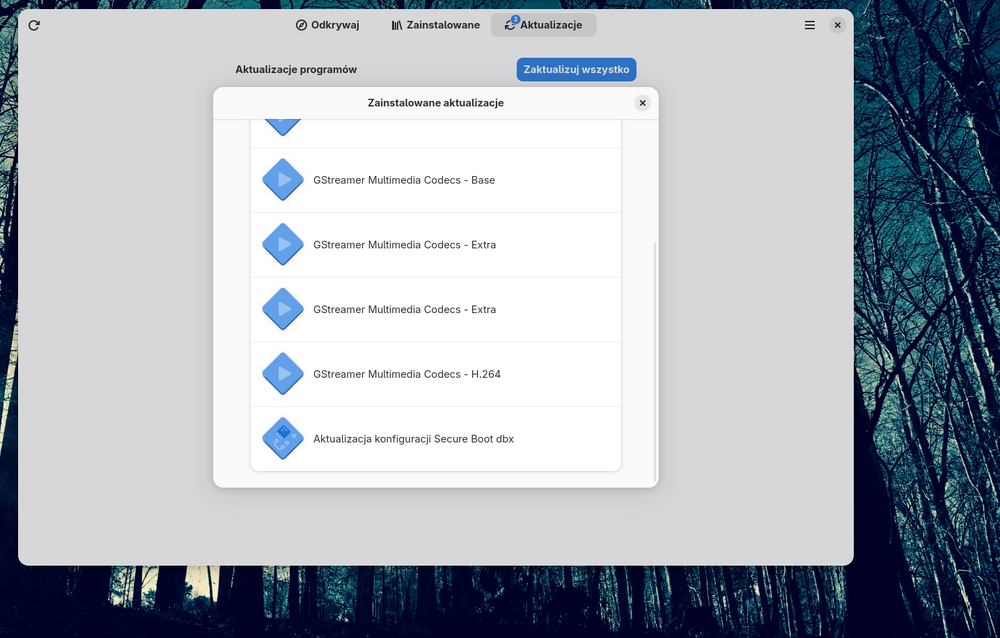Click the Secure Boot dbx firmware icon
Image resolution: width=1000 pixels, height=638 pixels.
click(283, 439)
